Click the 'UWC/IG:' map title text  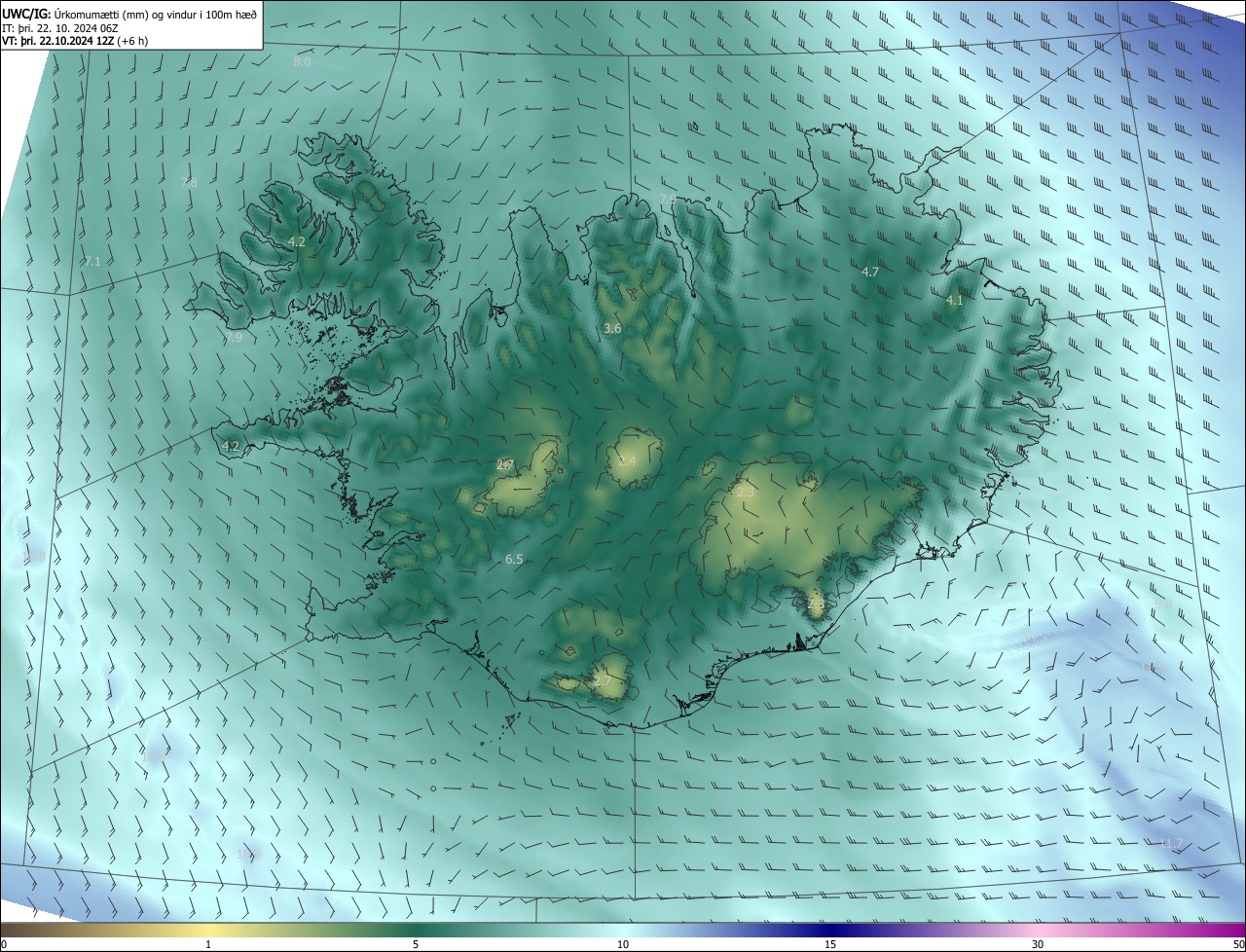(x=25, y=13)
